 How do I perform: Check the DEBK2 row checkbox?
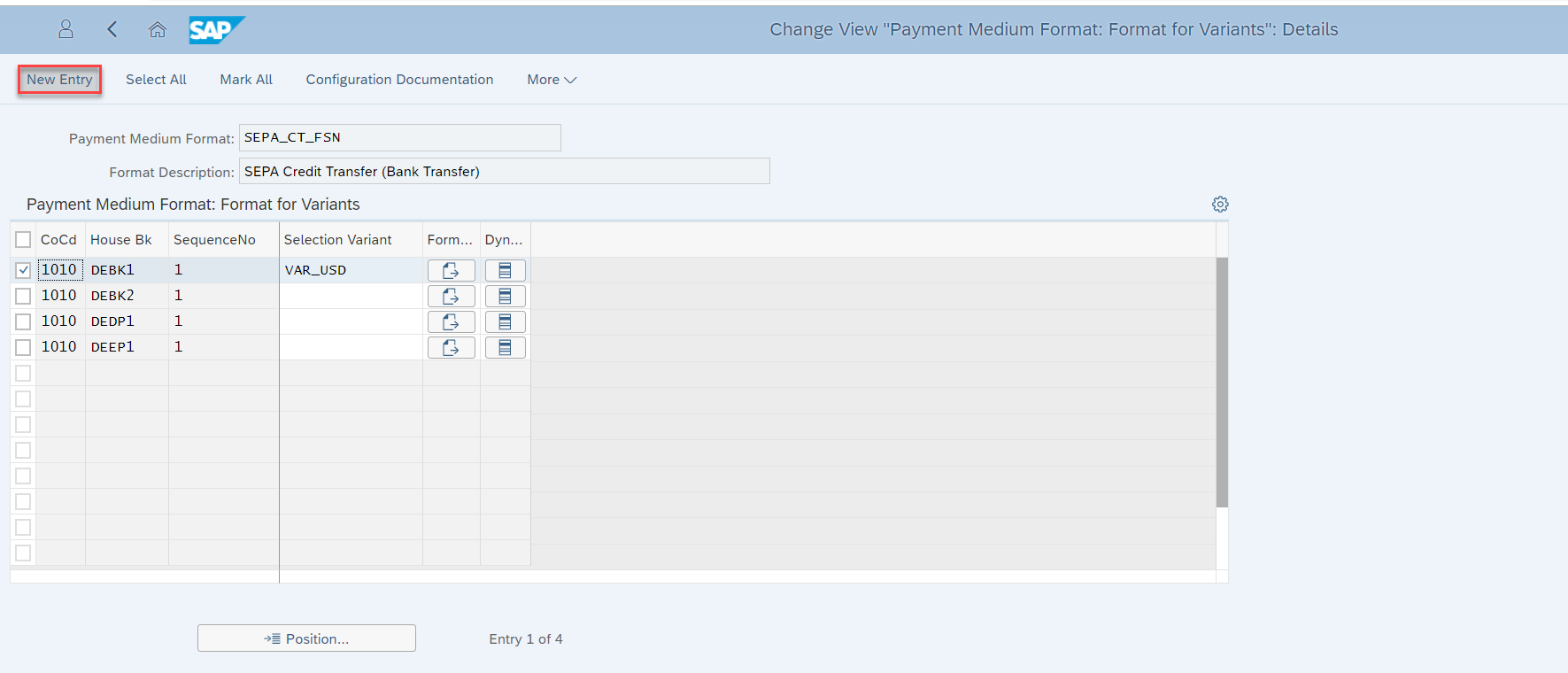(x=23, y=296)
